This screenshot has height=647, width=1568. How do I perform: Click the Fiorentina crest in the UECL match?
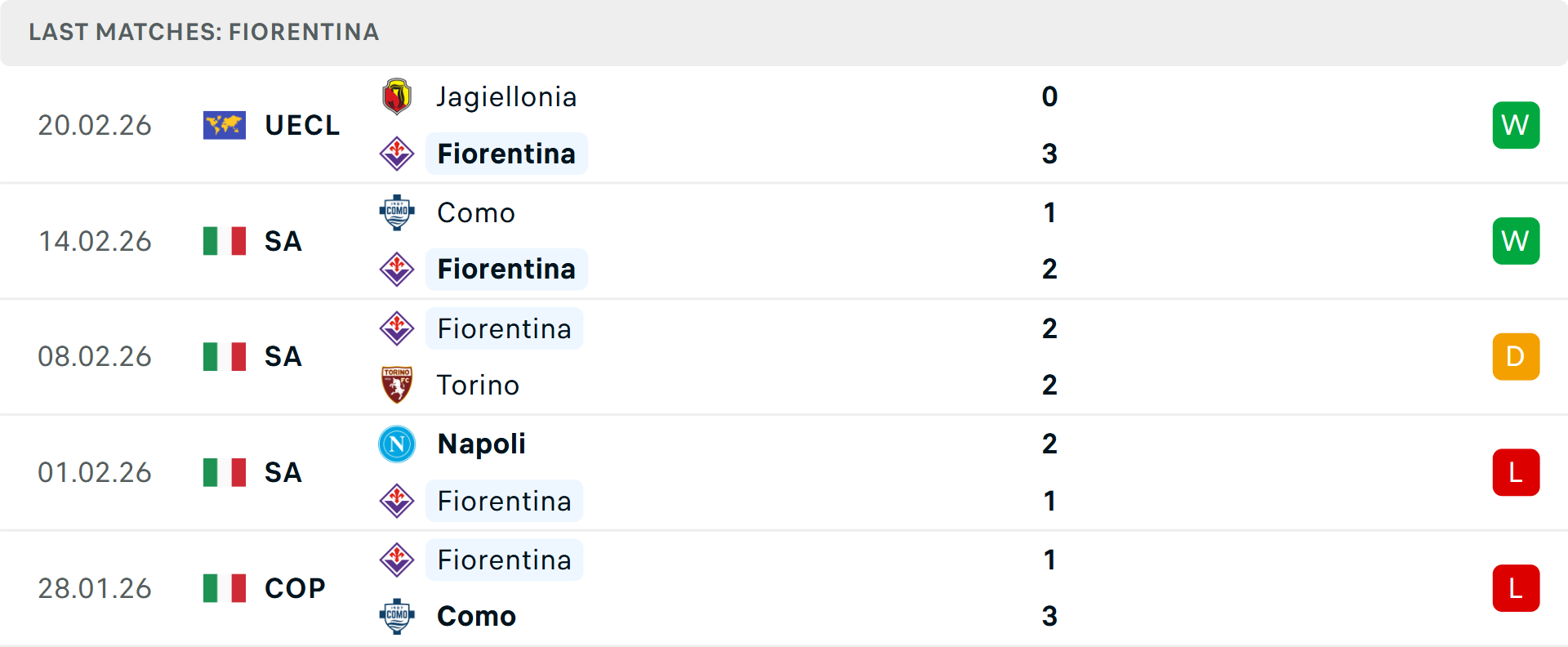click(x=397, y=154)
